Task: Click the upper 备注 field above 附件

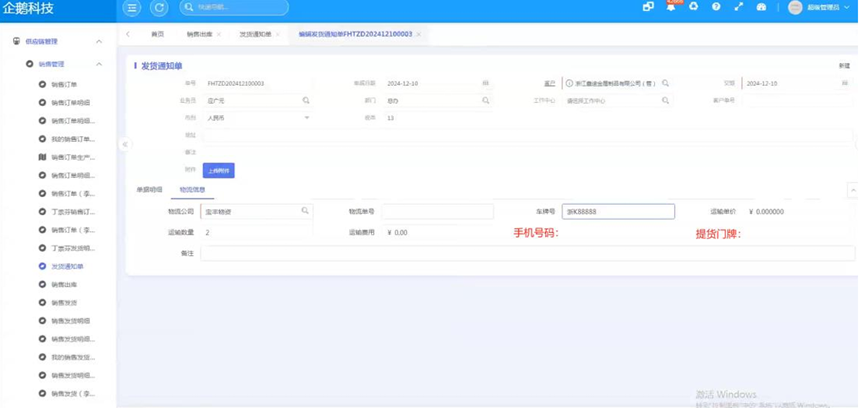Action: point(527,152)
